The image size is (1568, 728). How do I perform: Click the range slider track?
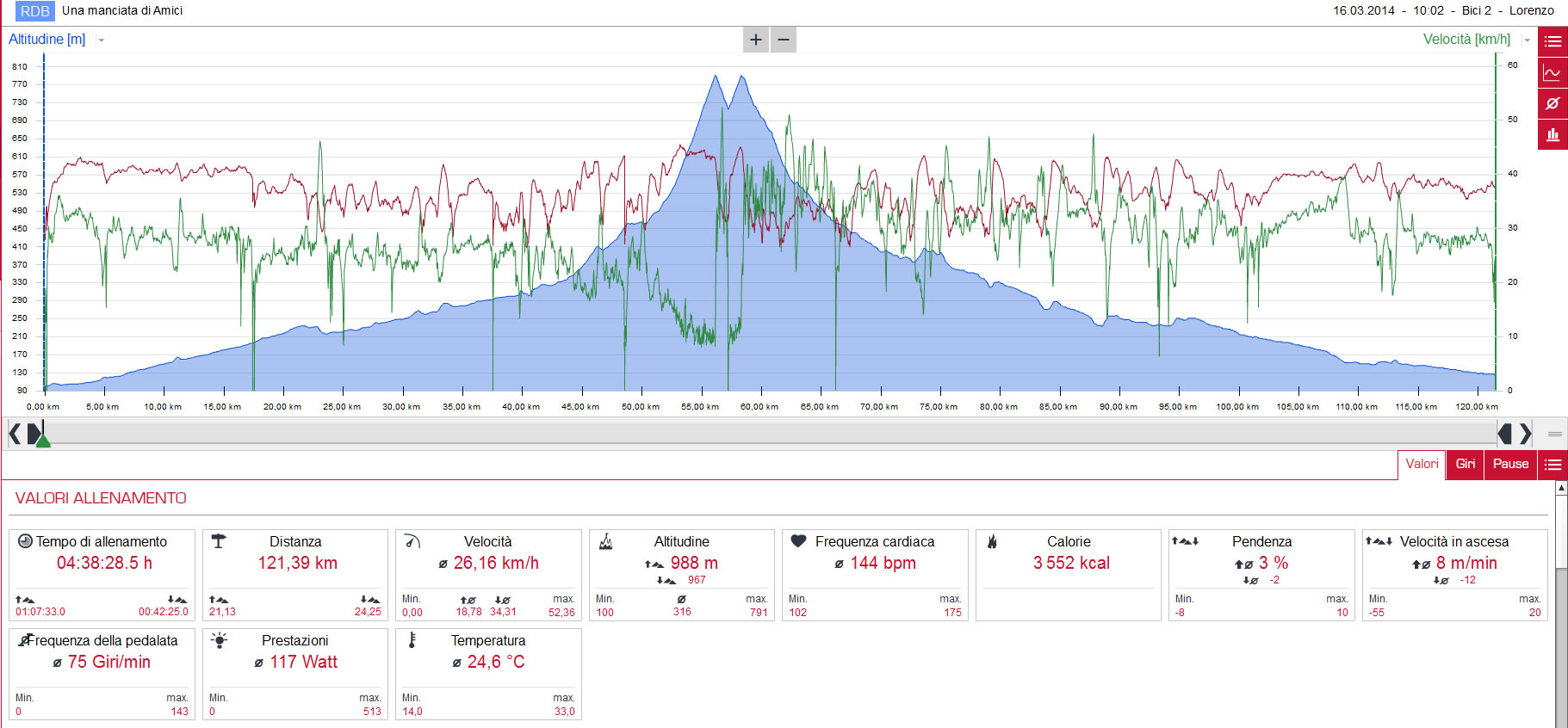point(770,434)
